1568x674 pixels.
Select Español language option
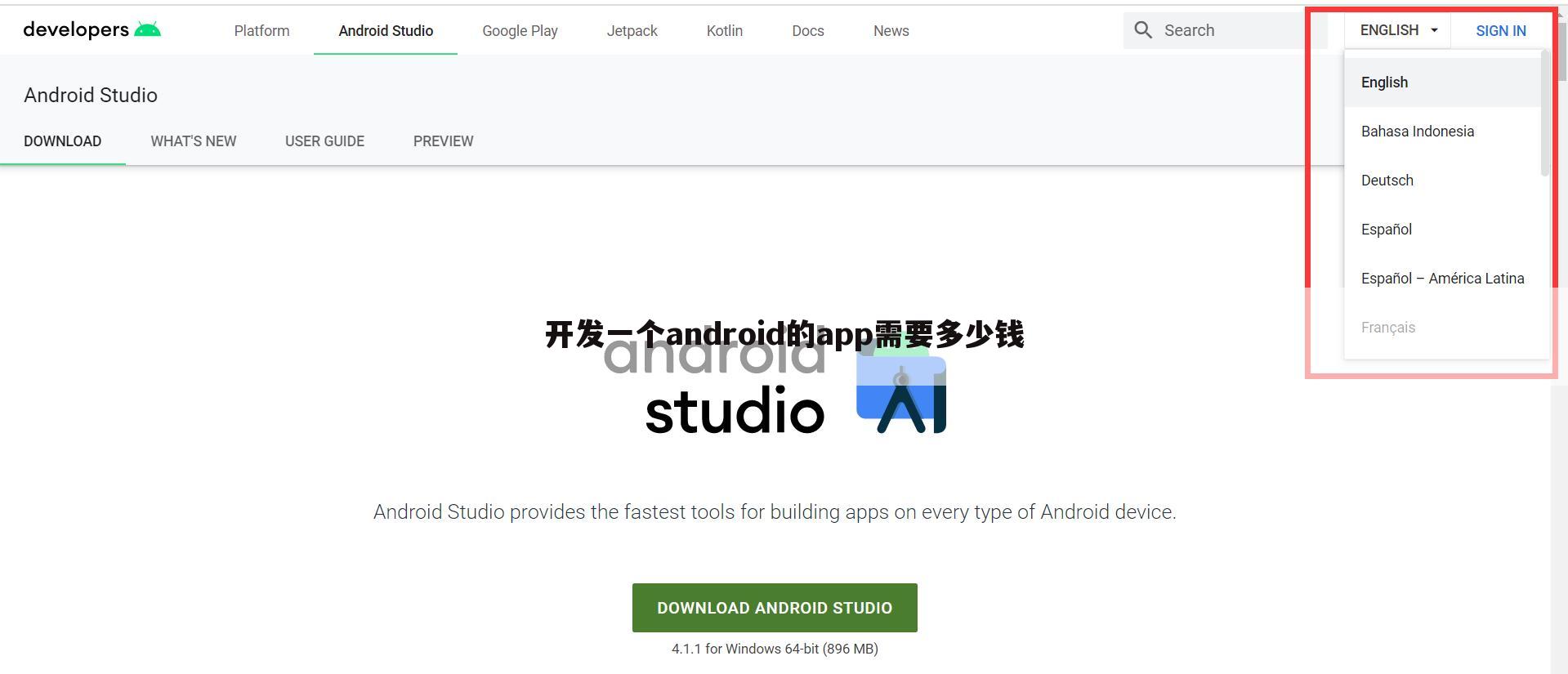tap(1442, 230)
